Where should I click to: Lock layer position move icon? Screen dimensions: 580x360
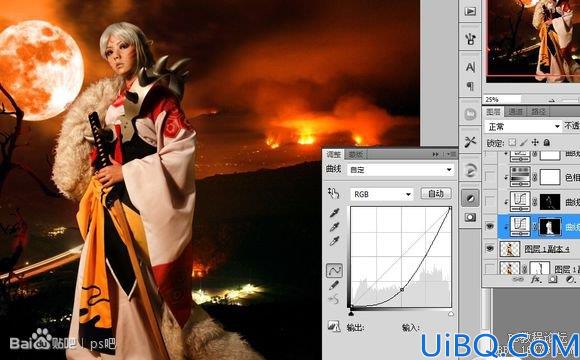point(535,142)
